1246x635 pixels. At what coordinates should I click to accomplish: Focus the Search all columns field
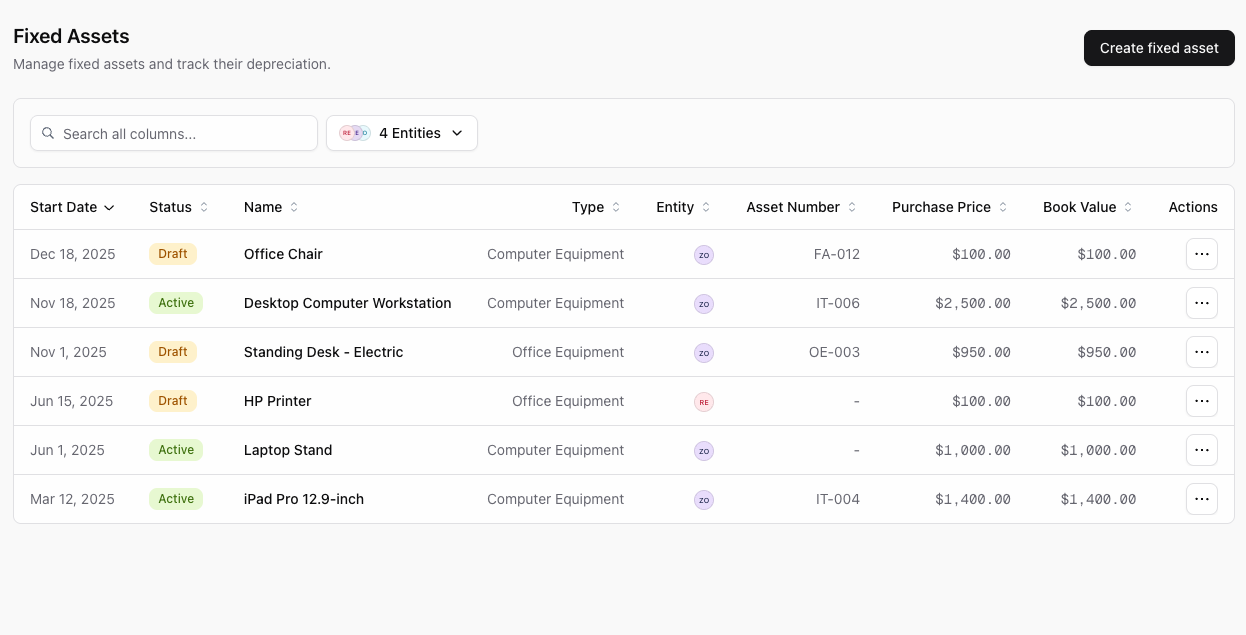click(x=174, y=133)
